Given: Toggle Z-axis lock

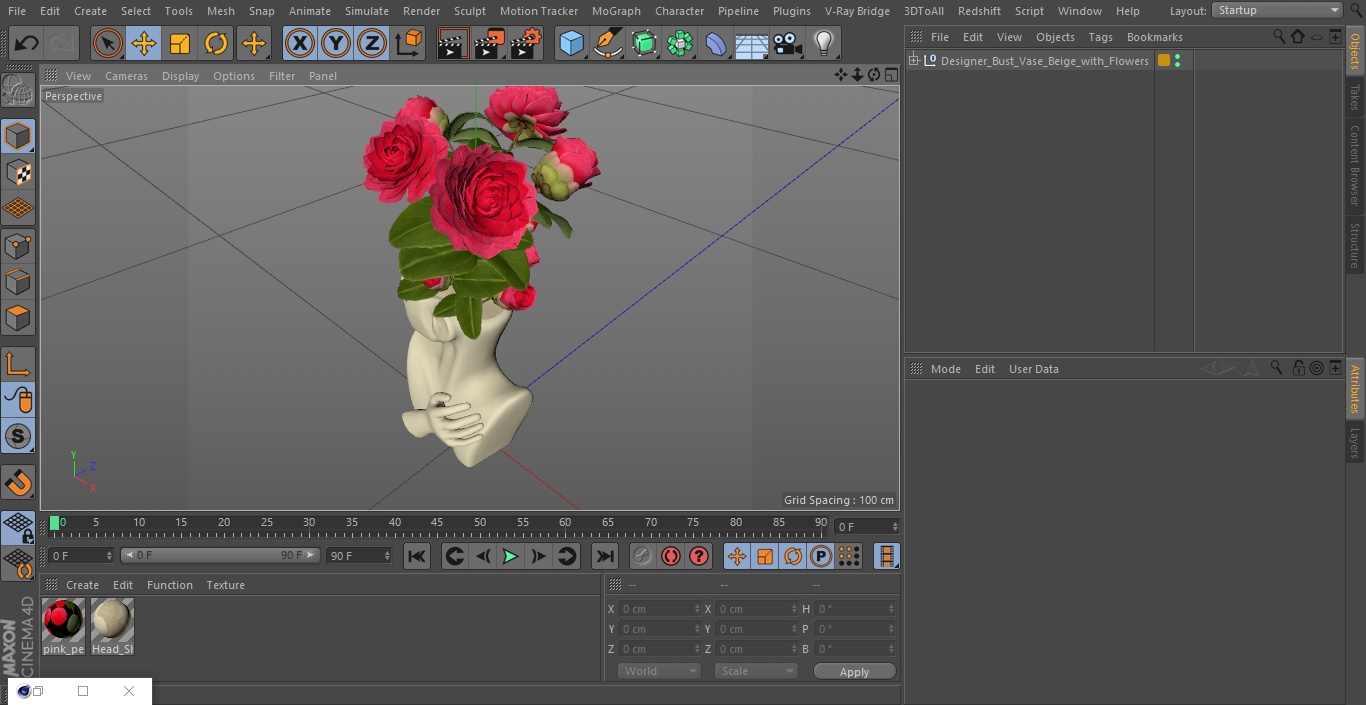Looking at the screenshot, I should (371, 43).
